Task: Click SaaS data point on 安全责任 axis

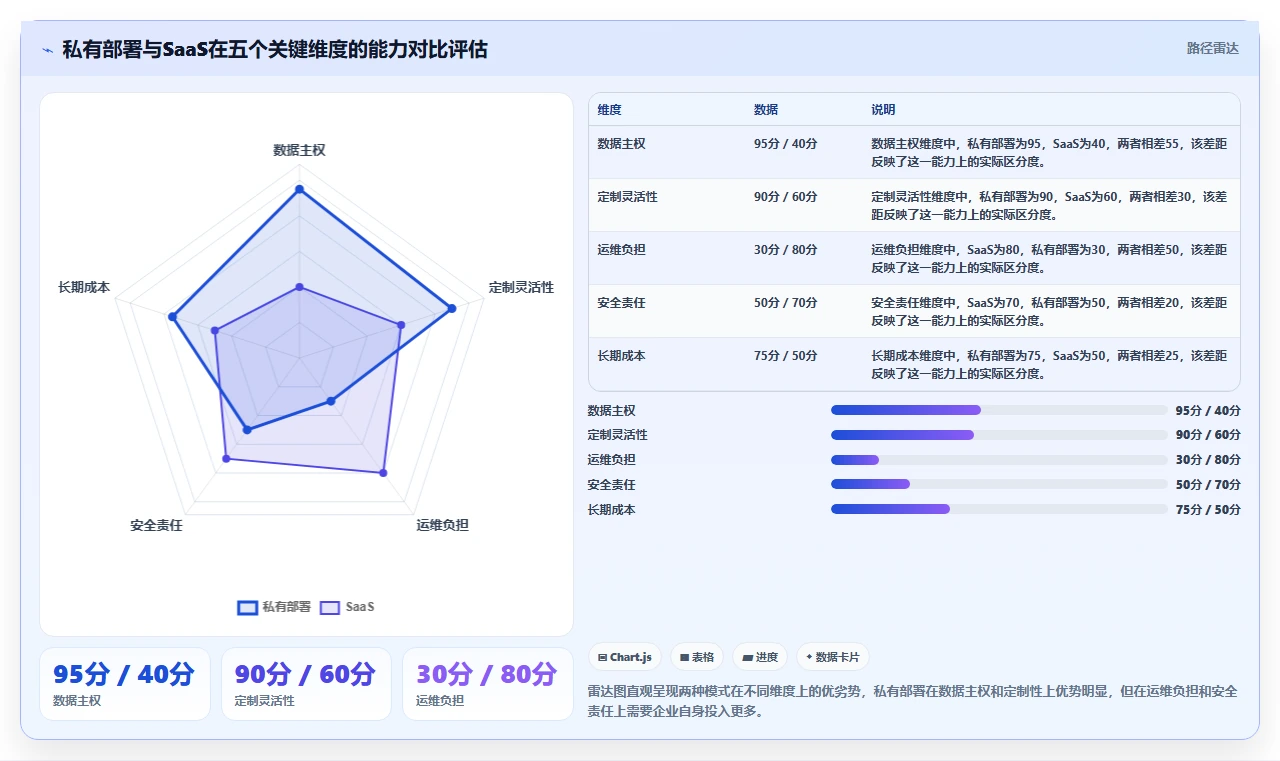Action: pyautogui.click(x=226, y=459)
